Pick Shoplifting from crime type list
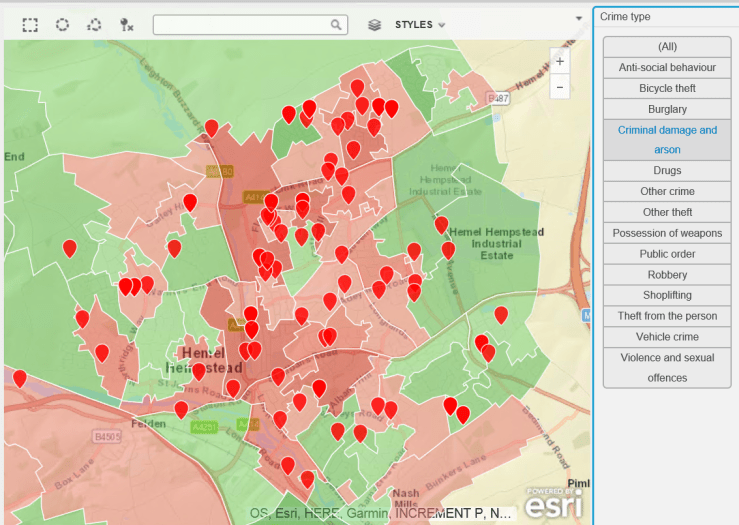739x525 pixels. [667, 295]
